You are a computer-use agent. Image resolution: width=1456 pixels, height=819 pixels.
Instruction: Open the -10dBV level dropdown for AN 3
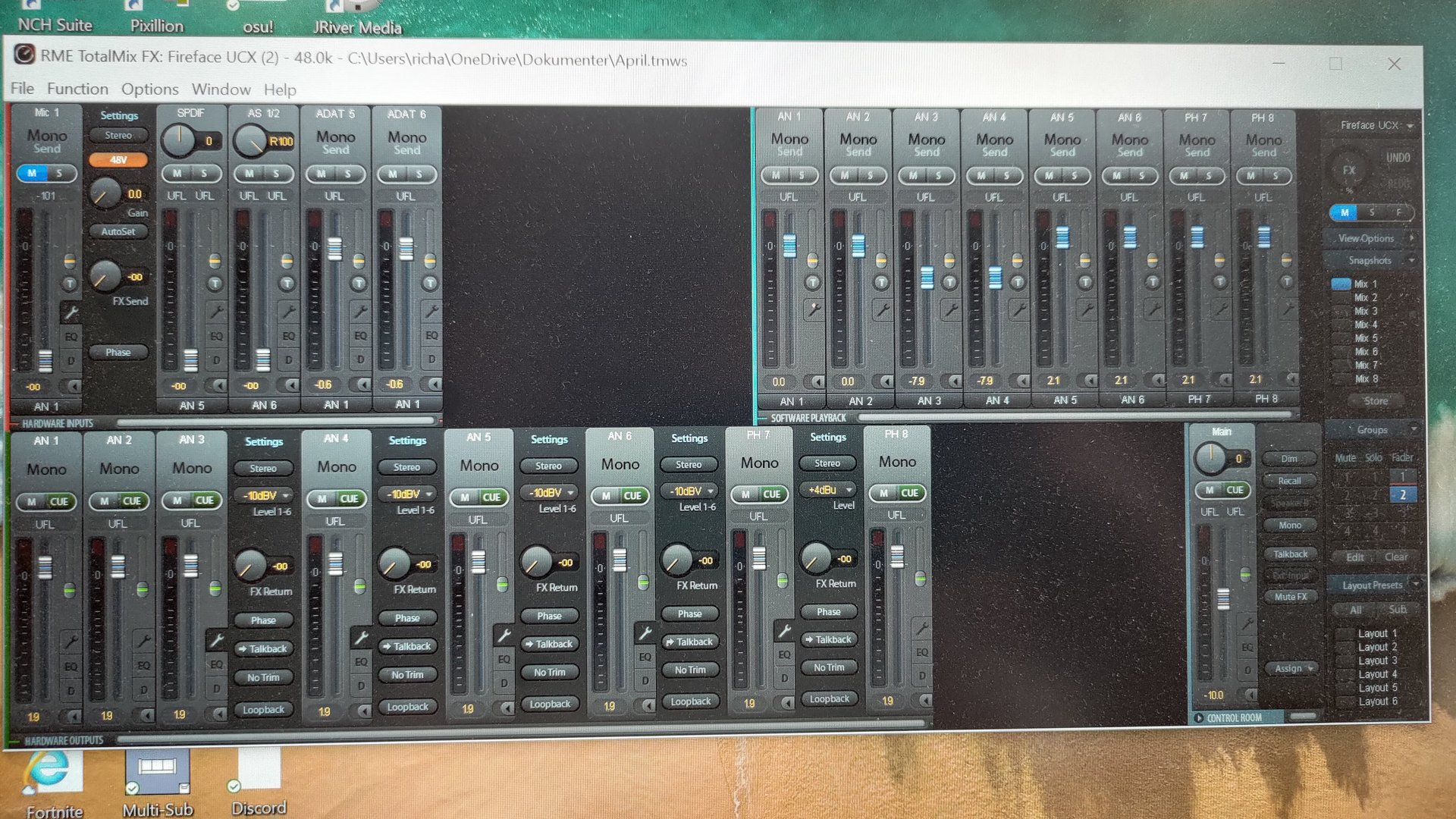(265, 495)
